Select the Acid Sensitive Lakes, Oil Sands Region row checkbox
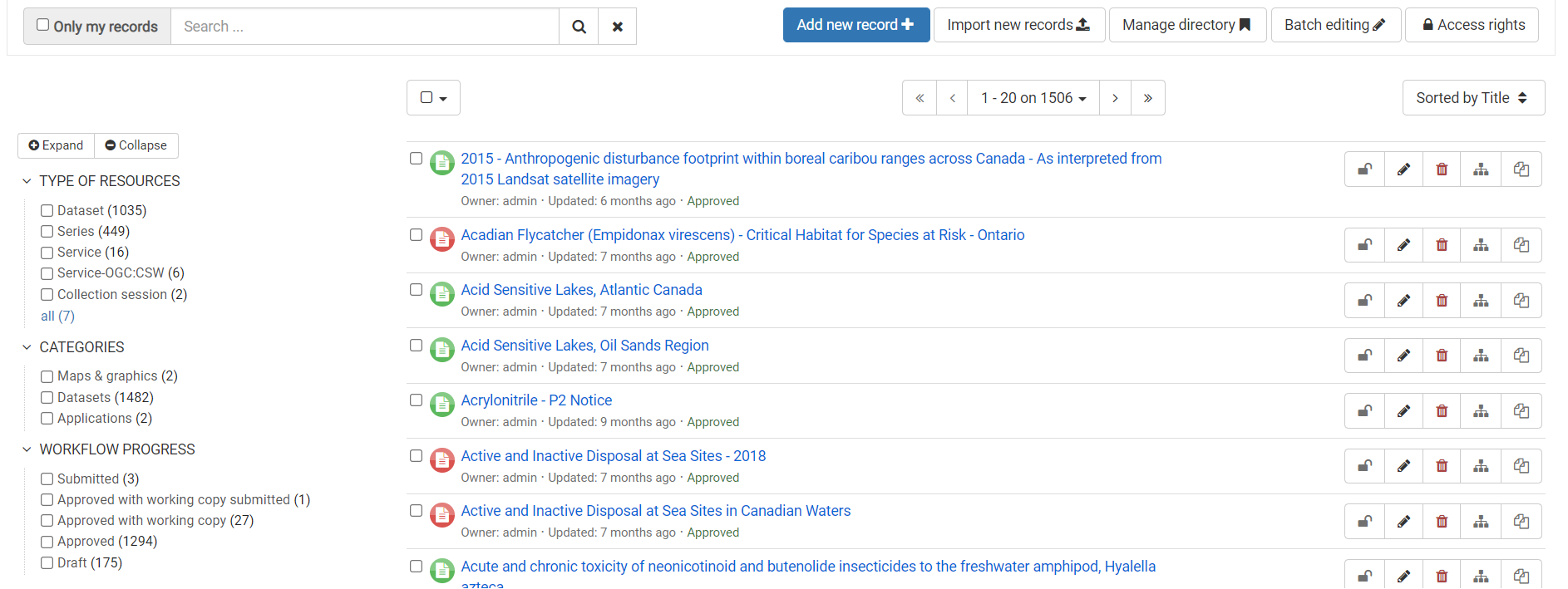Screen dimensions: 1568x589 pyautogui.click(x=417, y=346)
